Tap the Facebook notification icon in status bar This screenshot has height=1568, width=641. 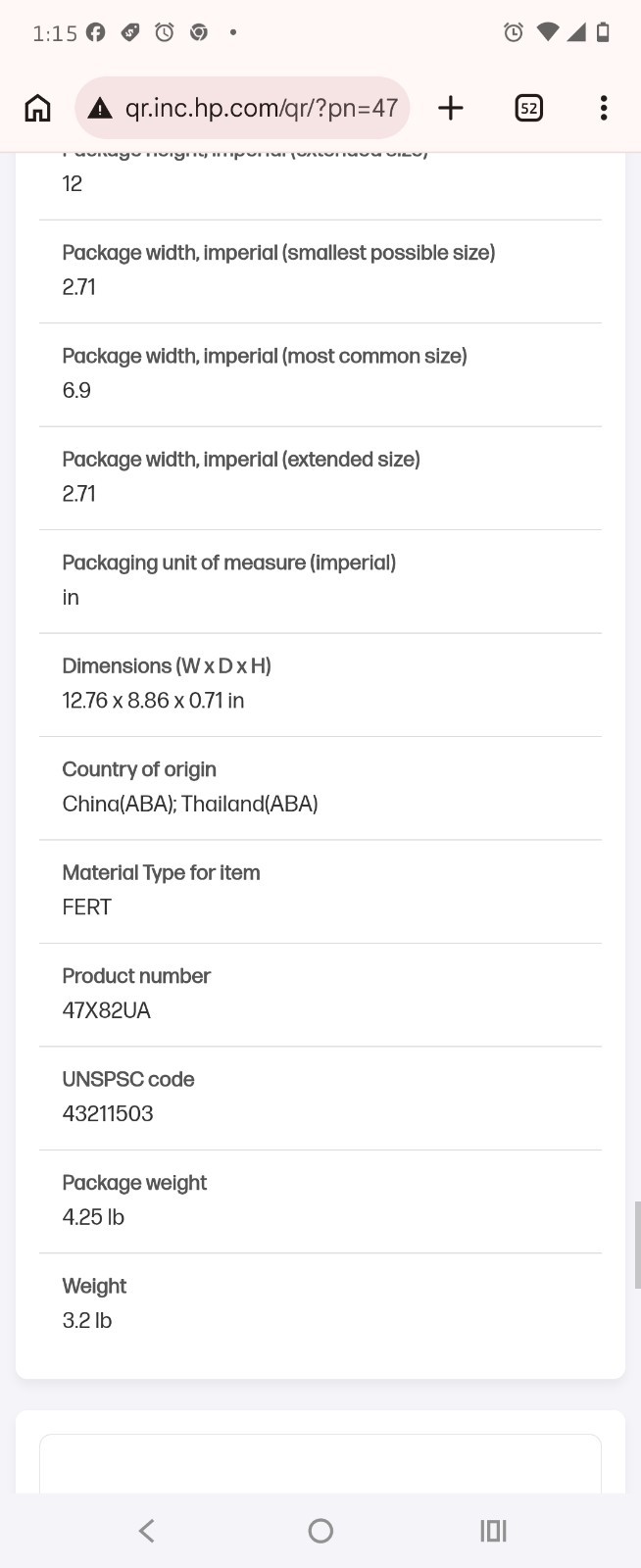point(96,32)
